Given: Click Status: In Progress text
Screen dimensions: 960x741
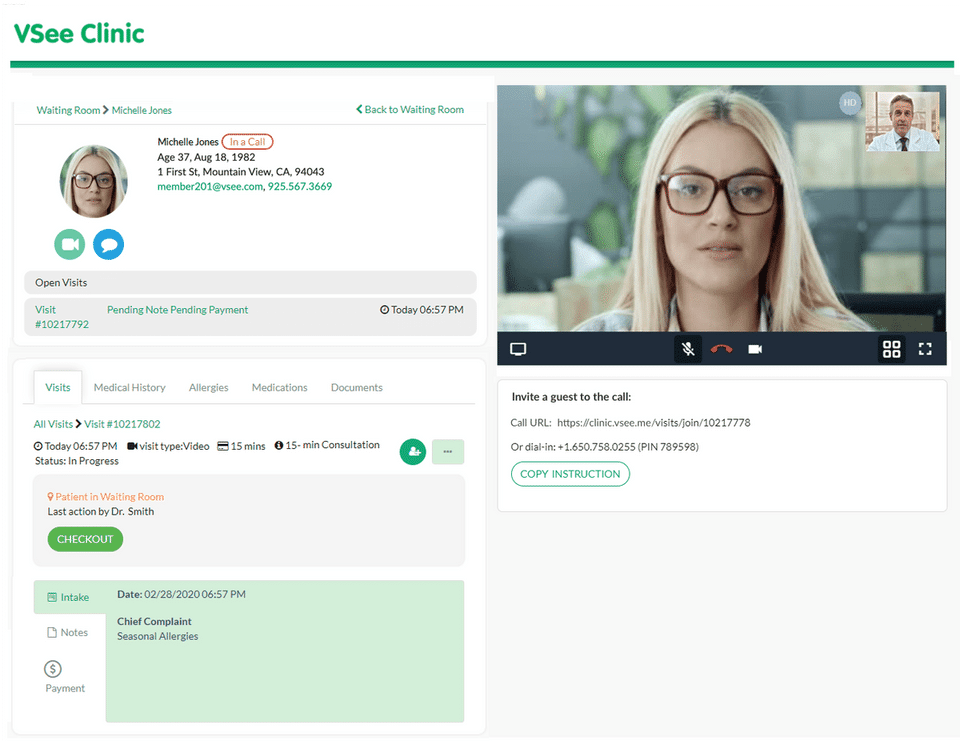Looking at the screenshot, I should click(77, 461).
